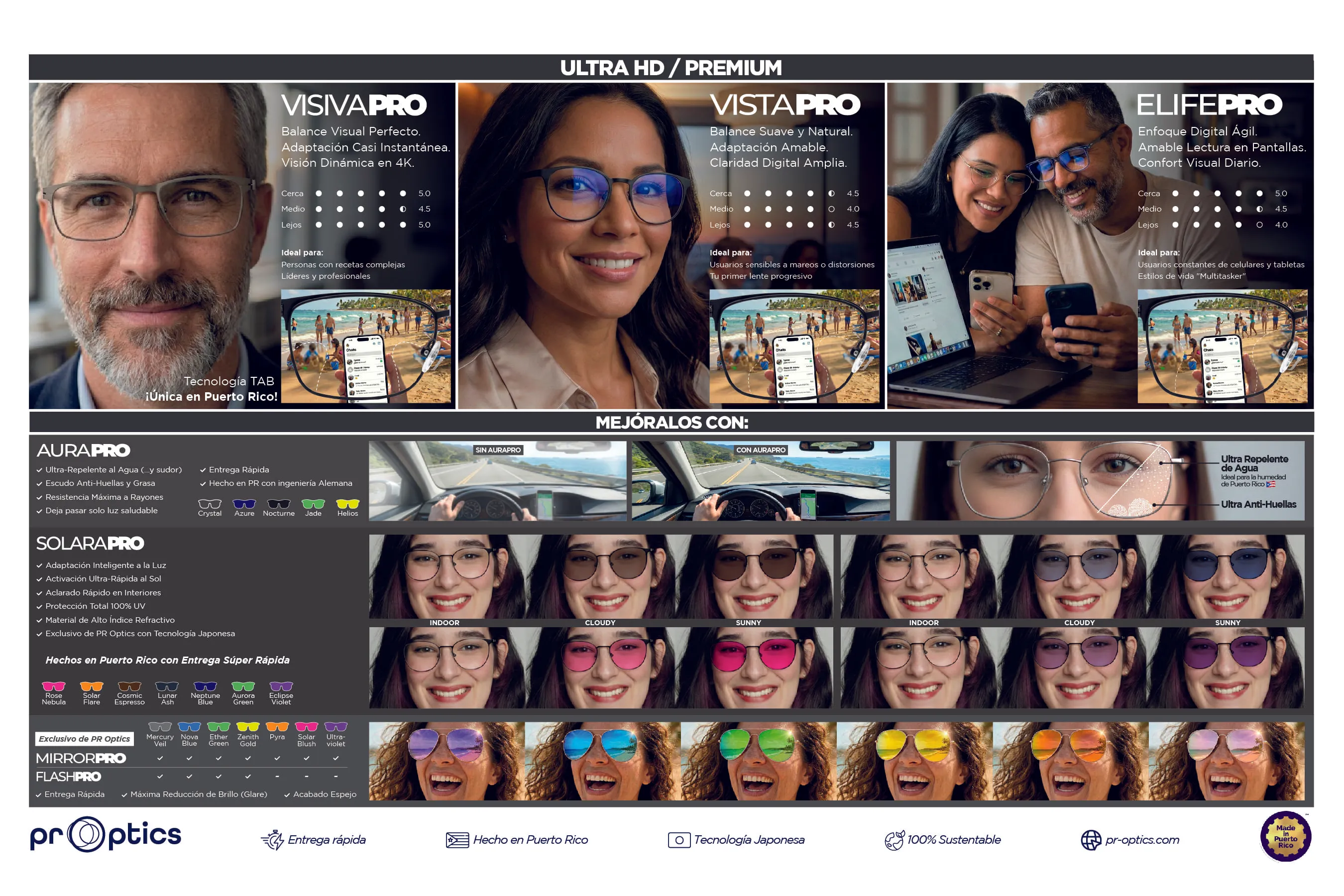Viewport: 1344px width, 896px height.
Task: Select the Lunar Ash glasses icon
Action: [x=167, y=686]
